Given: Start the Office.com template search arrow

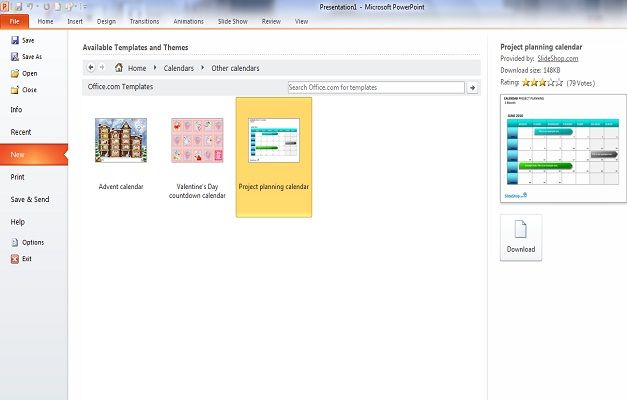Looking at the screenshot, I should [472, 88].
